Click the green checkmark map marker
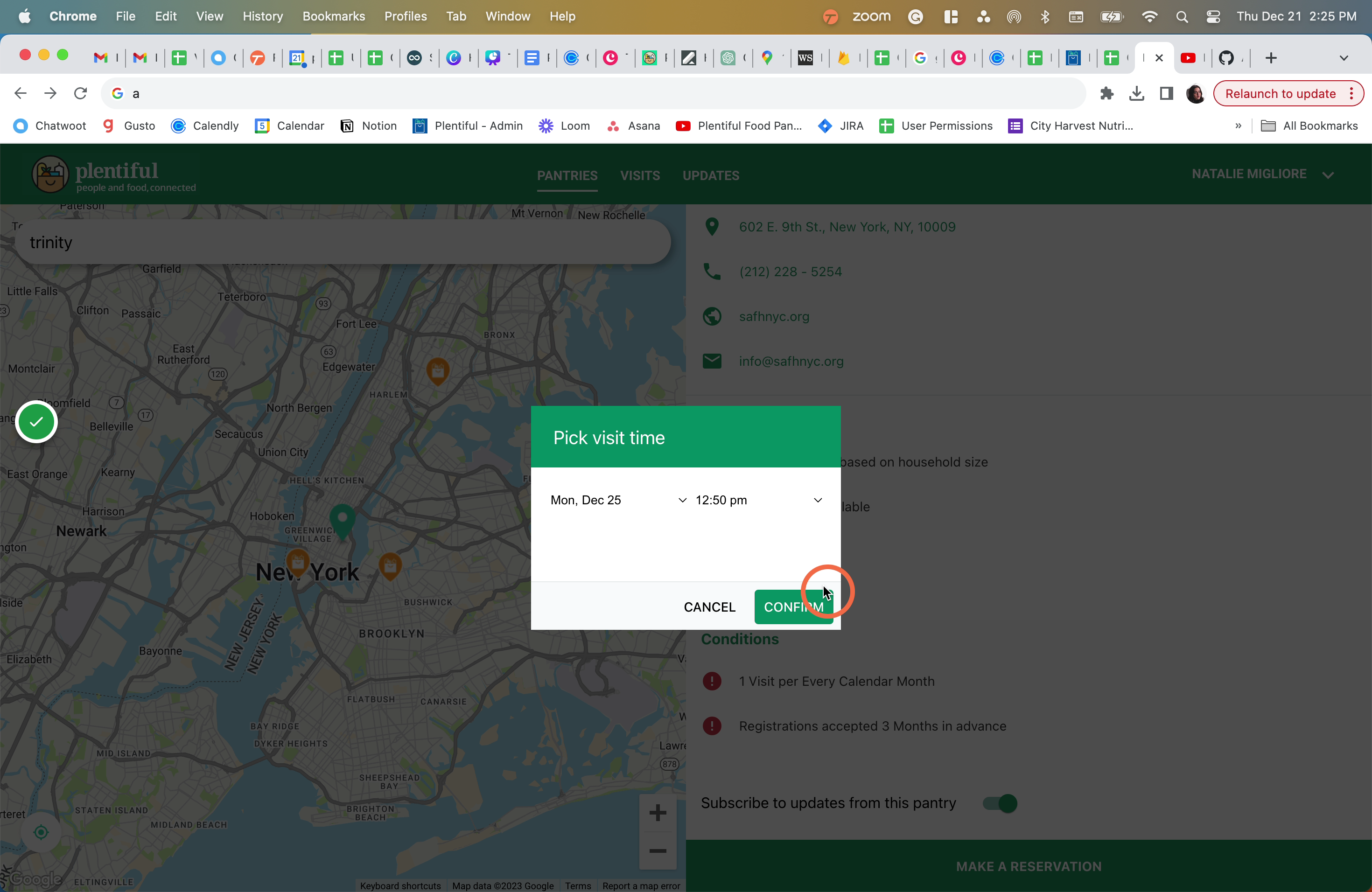Screen dimensions: 1372x892 [36, 422]
